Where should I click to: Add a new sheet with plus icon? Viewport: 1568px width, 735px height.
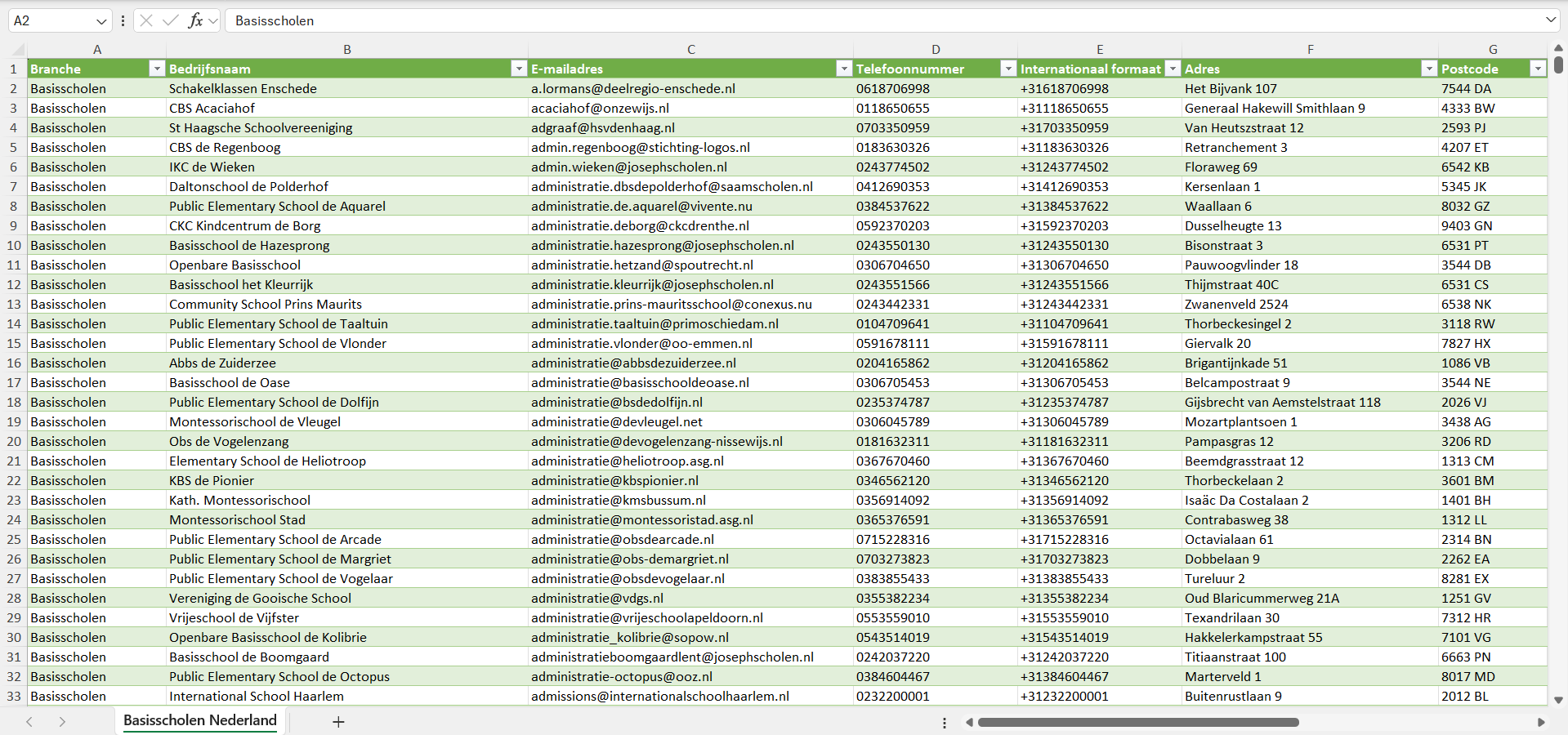[x=338, y=722]
